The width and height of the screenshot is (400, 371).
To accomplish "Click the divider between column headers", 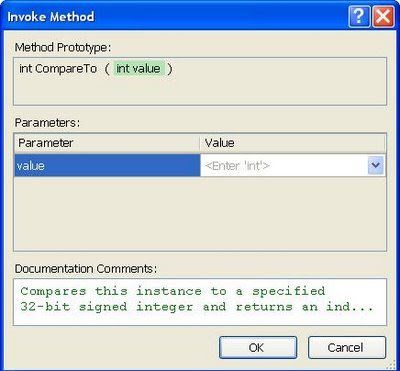I will [200, 143].
